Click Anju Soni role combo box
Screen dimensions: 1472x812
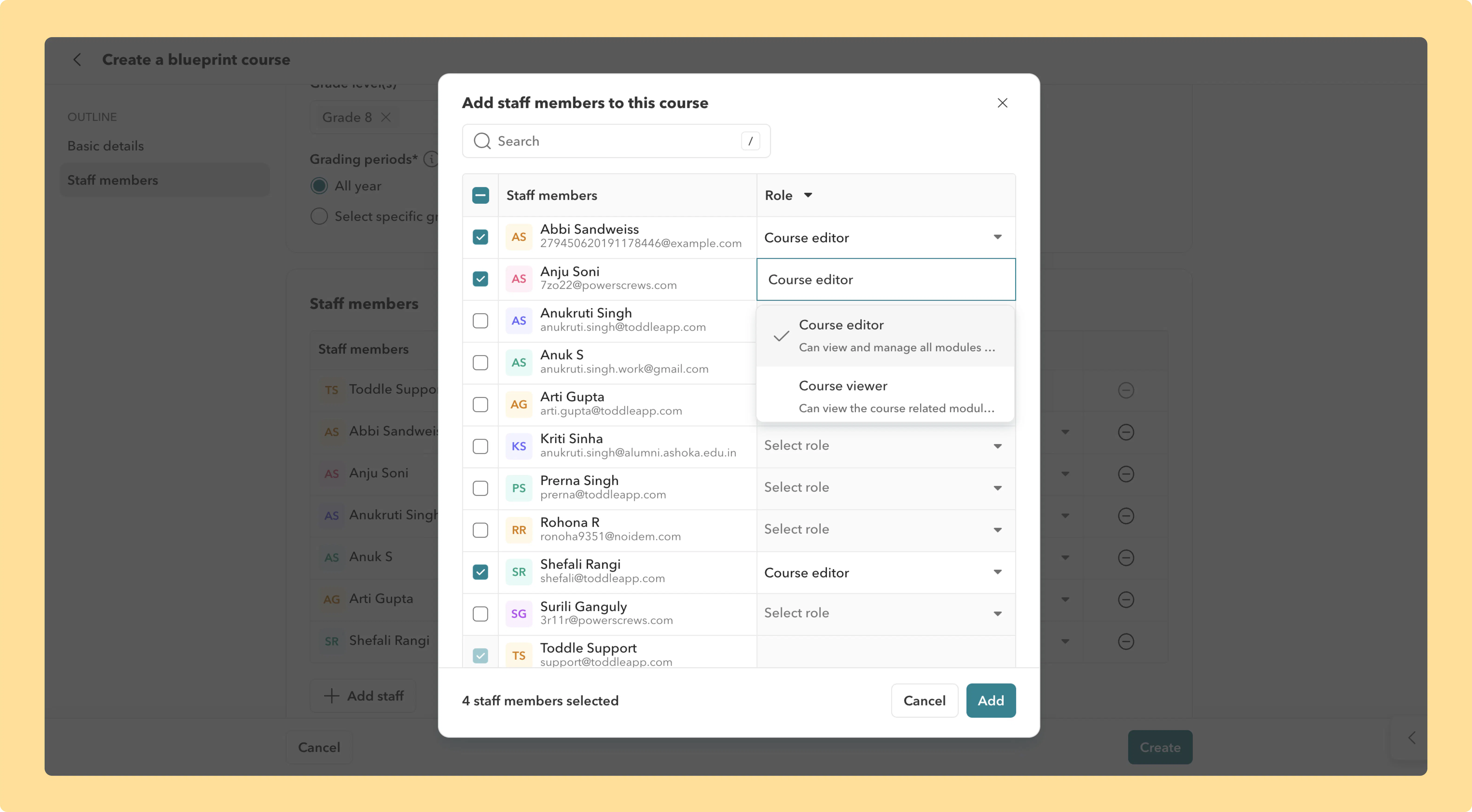tap(886, 279)
